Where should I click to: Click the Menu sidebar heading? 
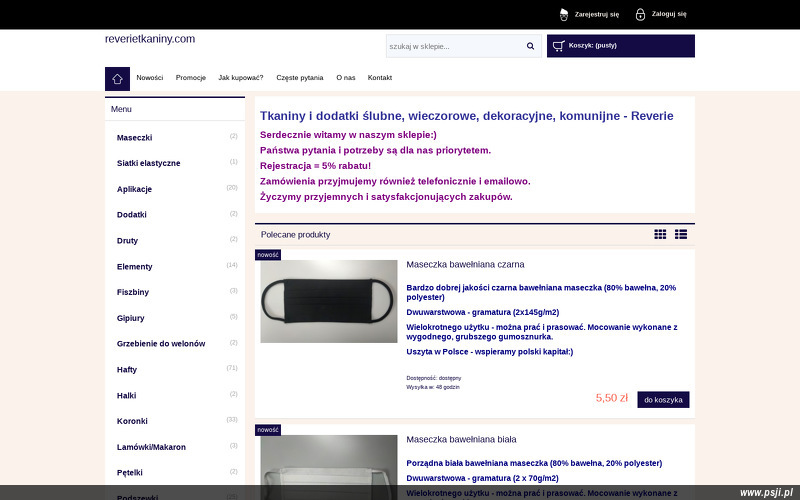coord(121,109)
